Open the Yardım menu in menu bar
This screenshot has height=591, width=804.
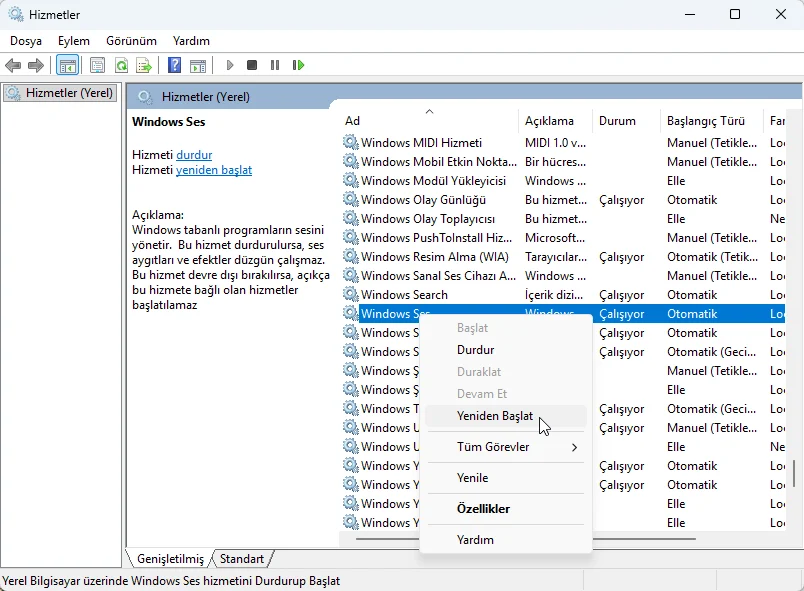click(191, 41)
